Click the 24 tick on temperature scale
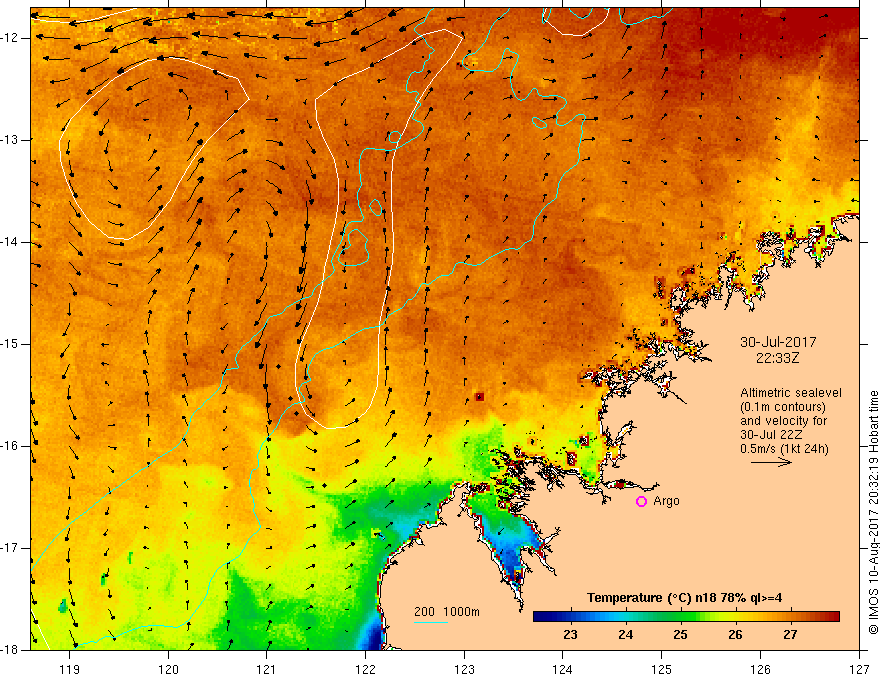Screen dimensions: 880x680 625,635
